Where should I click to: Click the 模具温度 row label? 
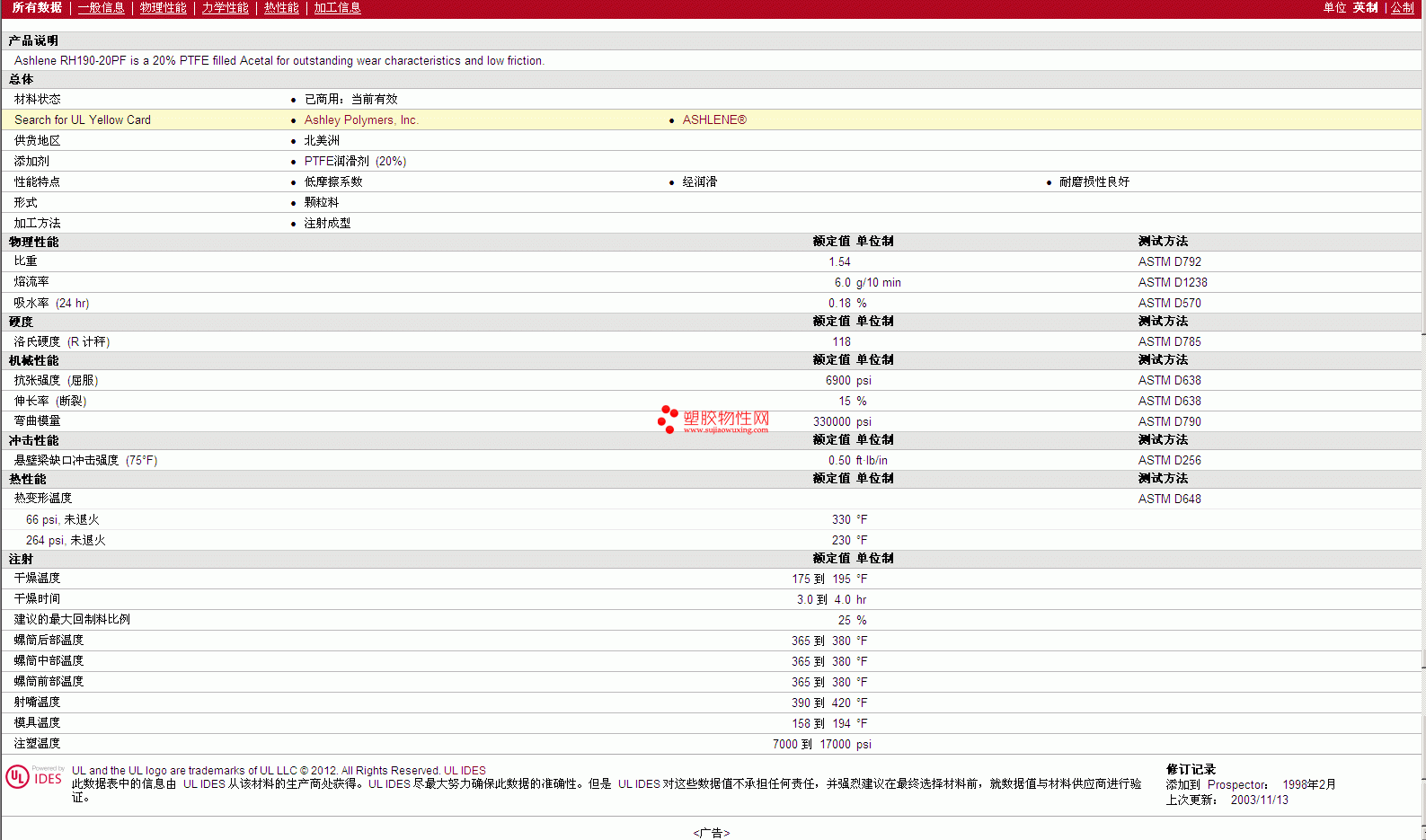click(38, 723)
